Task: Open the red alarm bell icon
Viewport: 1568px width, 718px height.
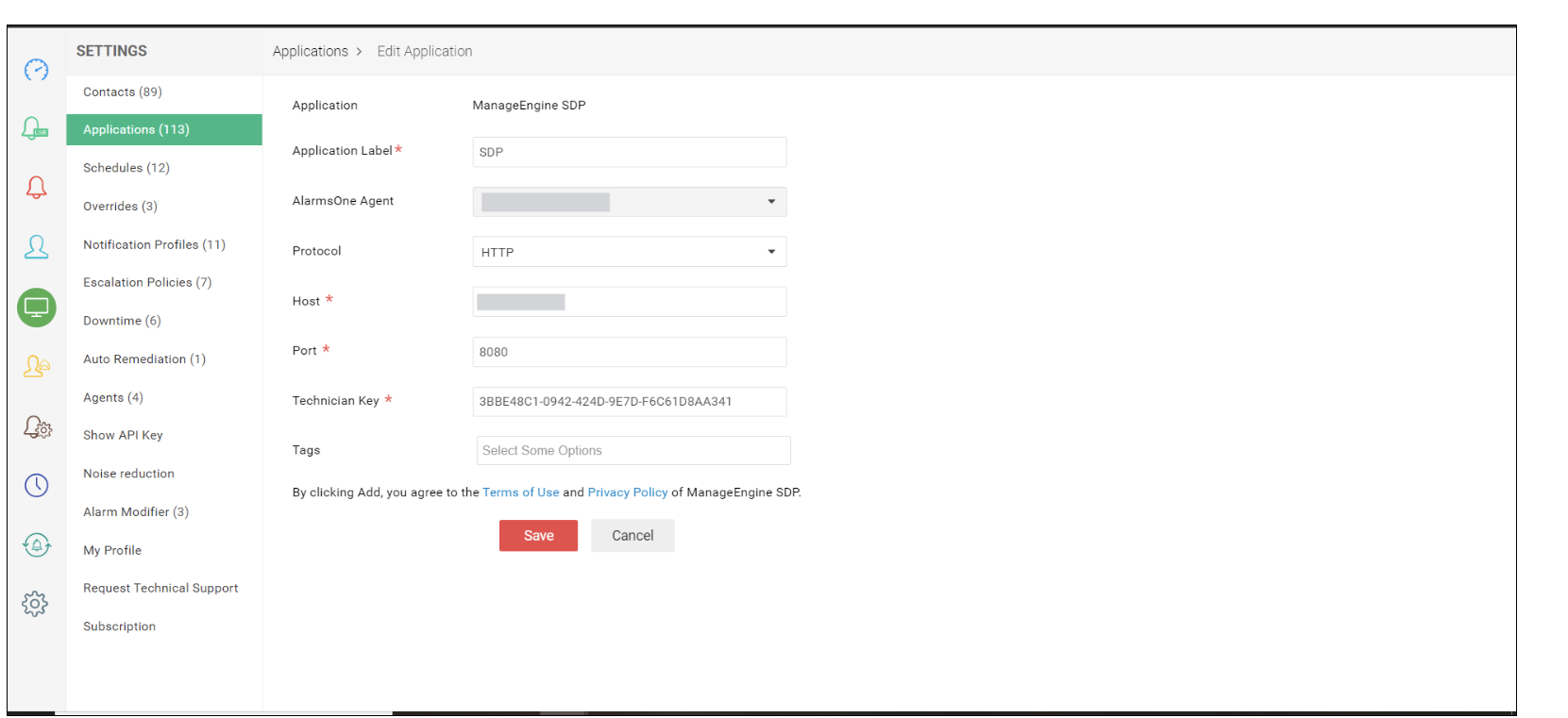Action: tap(36, 187)
